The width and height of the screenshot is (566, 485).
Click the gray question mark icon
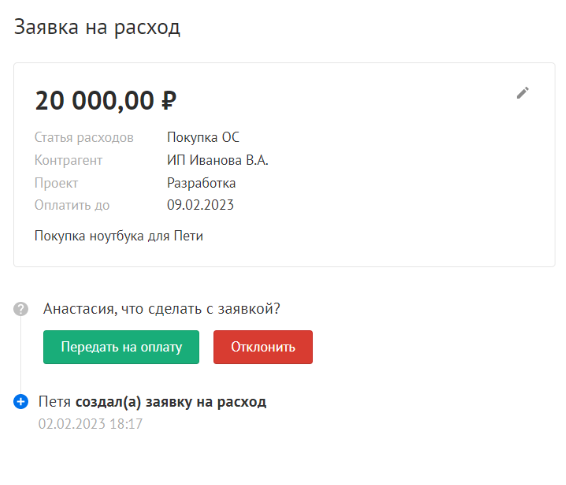(x=21, y=309)
